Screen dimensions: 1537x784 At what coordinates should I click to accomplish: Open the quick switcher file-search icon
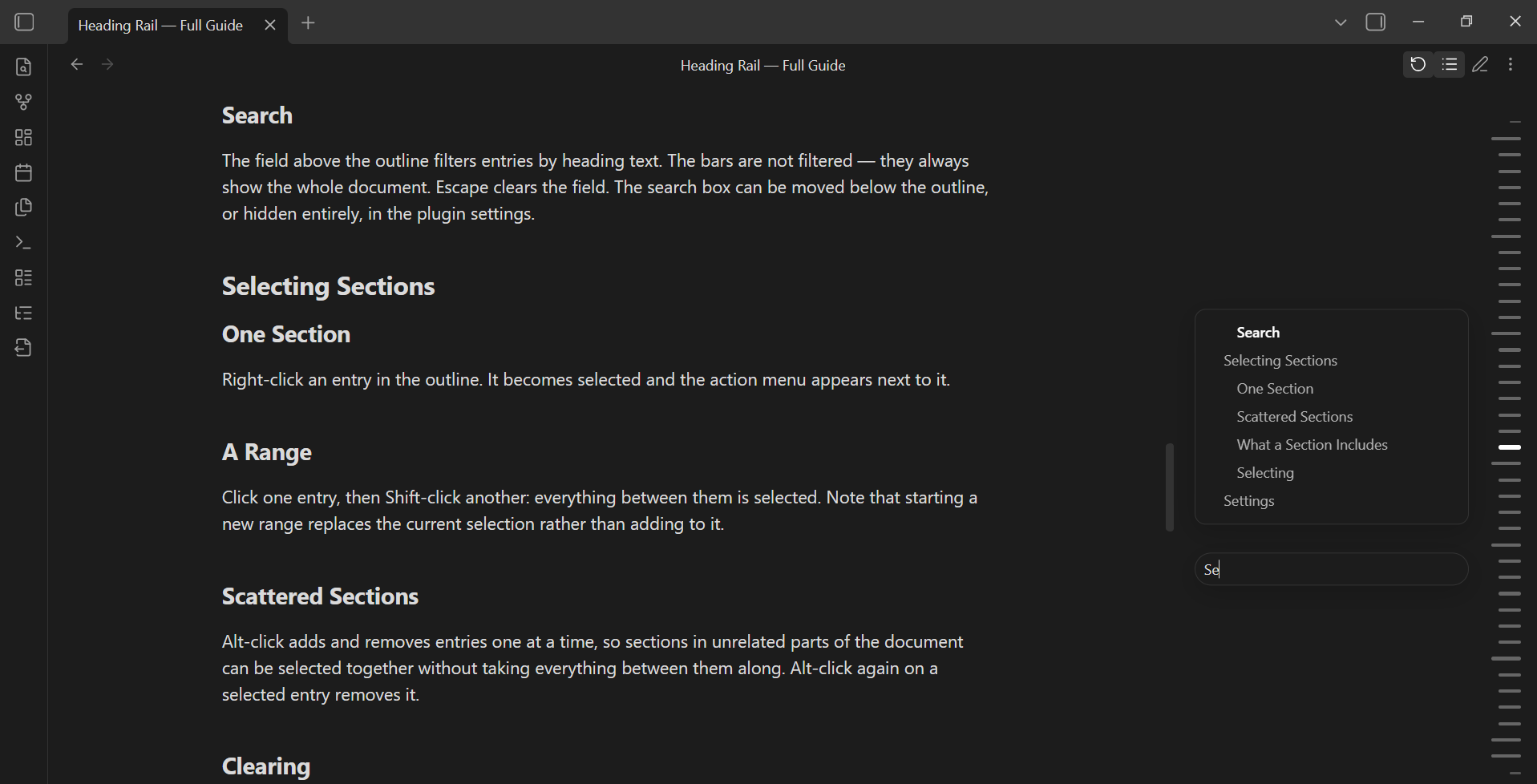coord(24,67)
